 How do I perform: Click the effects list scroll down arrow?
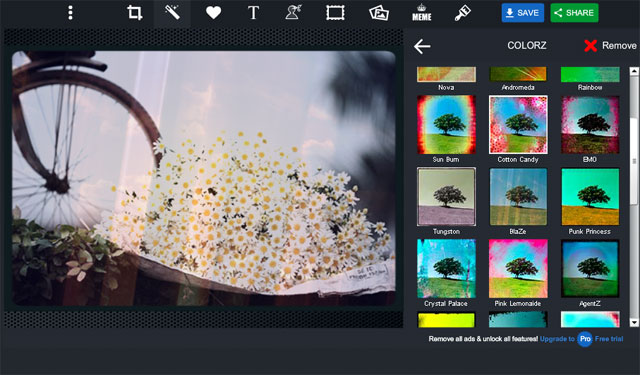634,322
